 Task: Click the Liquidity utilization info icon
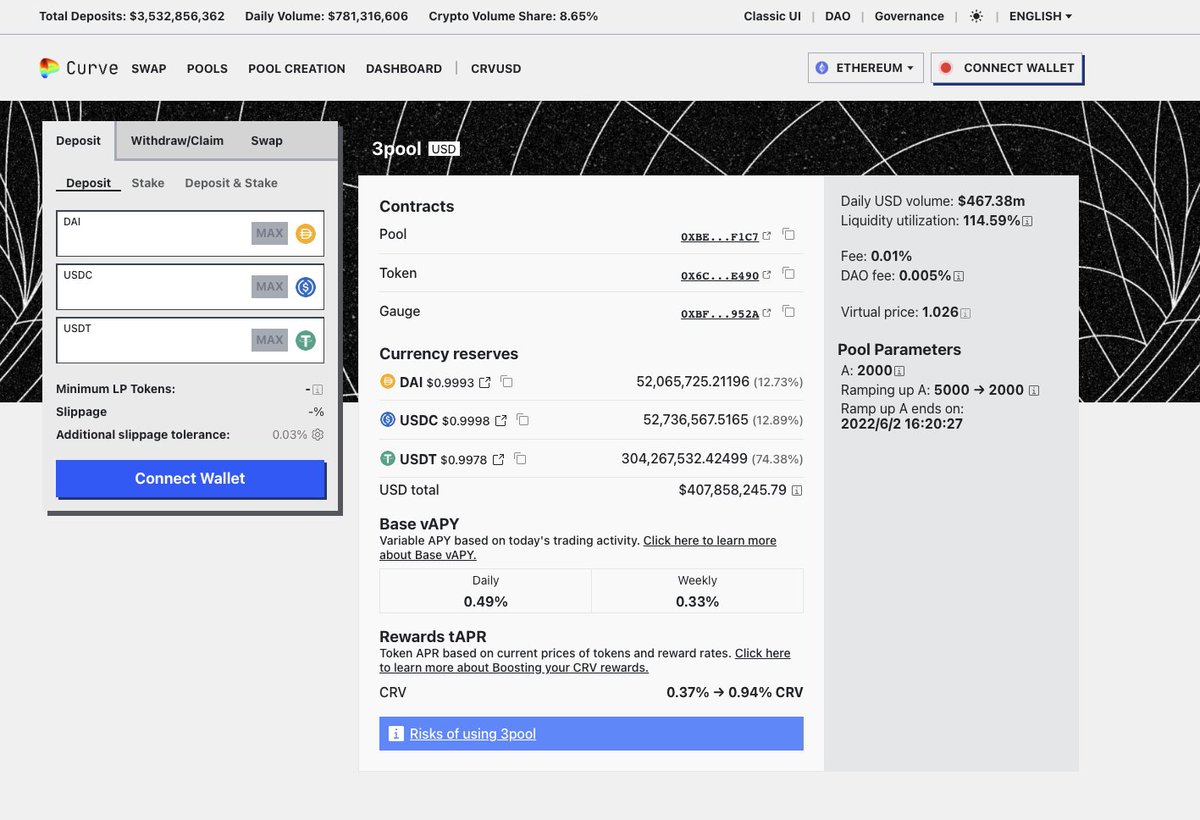click(x=1027, y=221)
